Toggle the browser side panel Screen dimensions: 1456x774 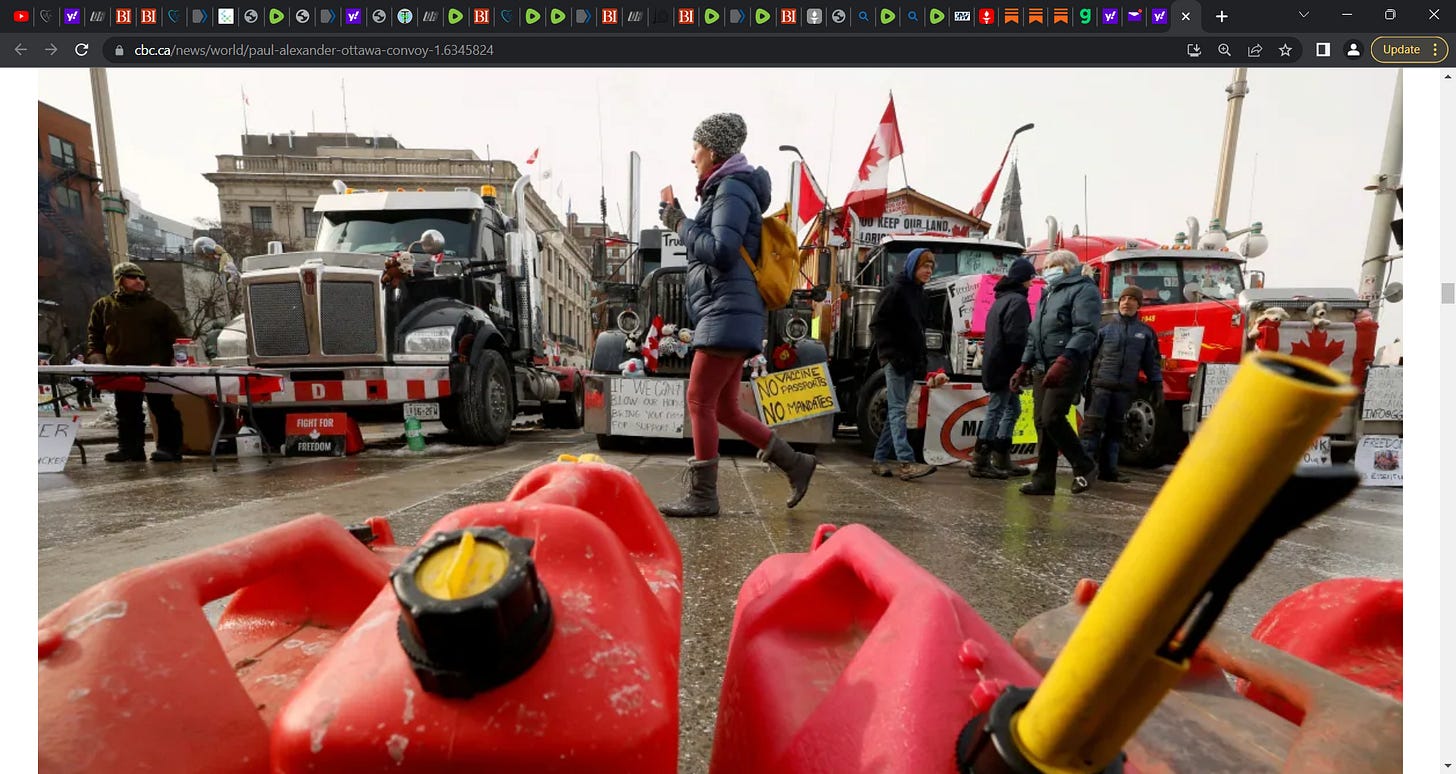click(1323, 50)
